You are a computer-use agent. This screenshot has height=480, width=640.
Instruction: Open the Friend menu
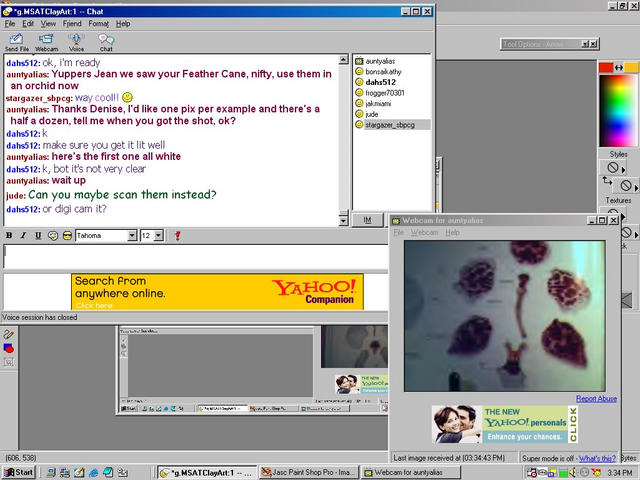tap(72, 24)
